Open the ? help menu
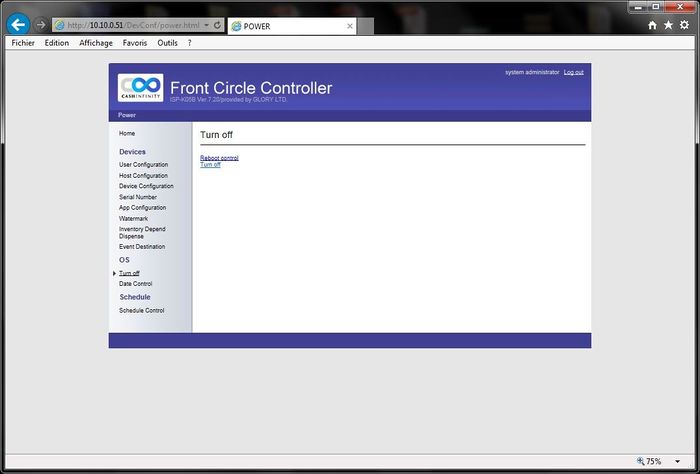700x474 pixels. [x=189, y=43]
